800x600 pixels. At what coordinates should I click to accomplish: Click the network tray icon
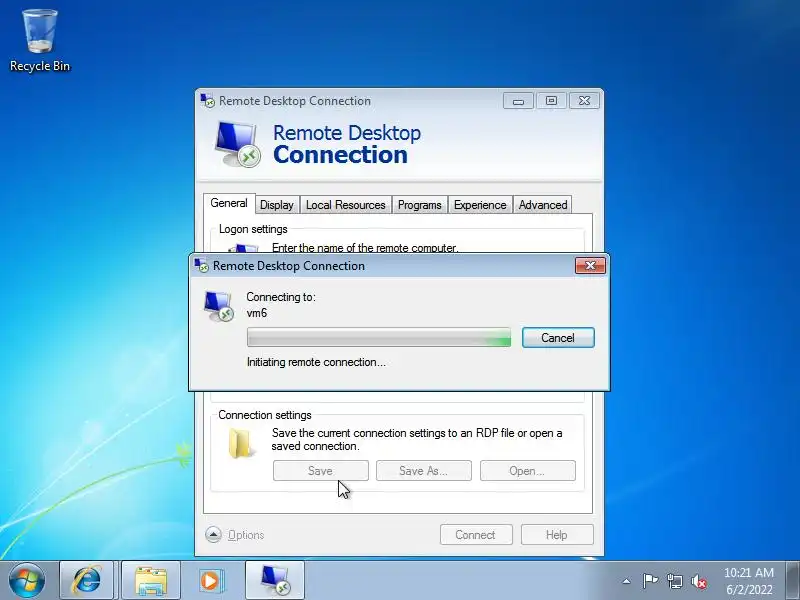pos(674,581)
